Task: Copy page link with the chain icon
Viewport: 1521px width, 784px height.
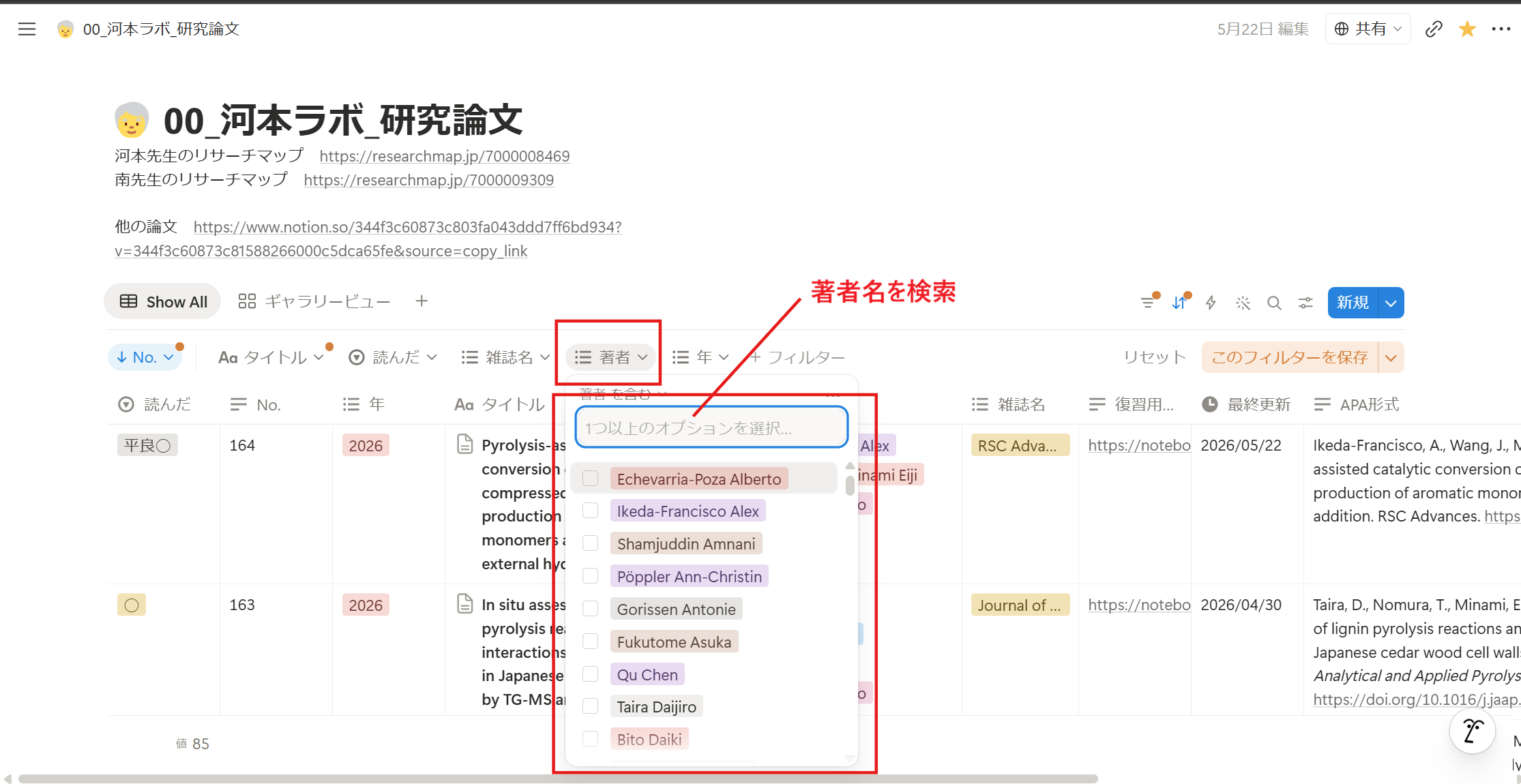Action: [x=1434, y=29]
